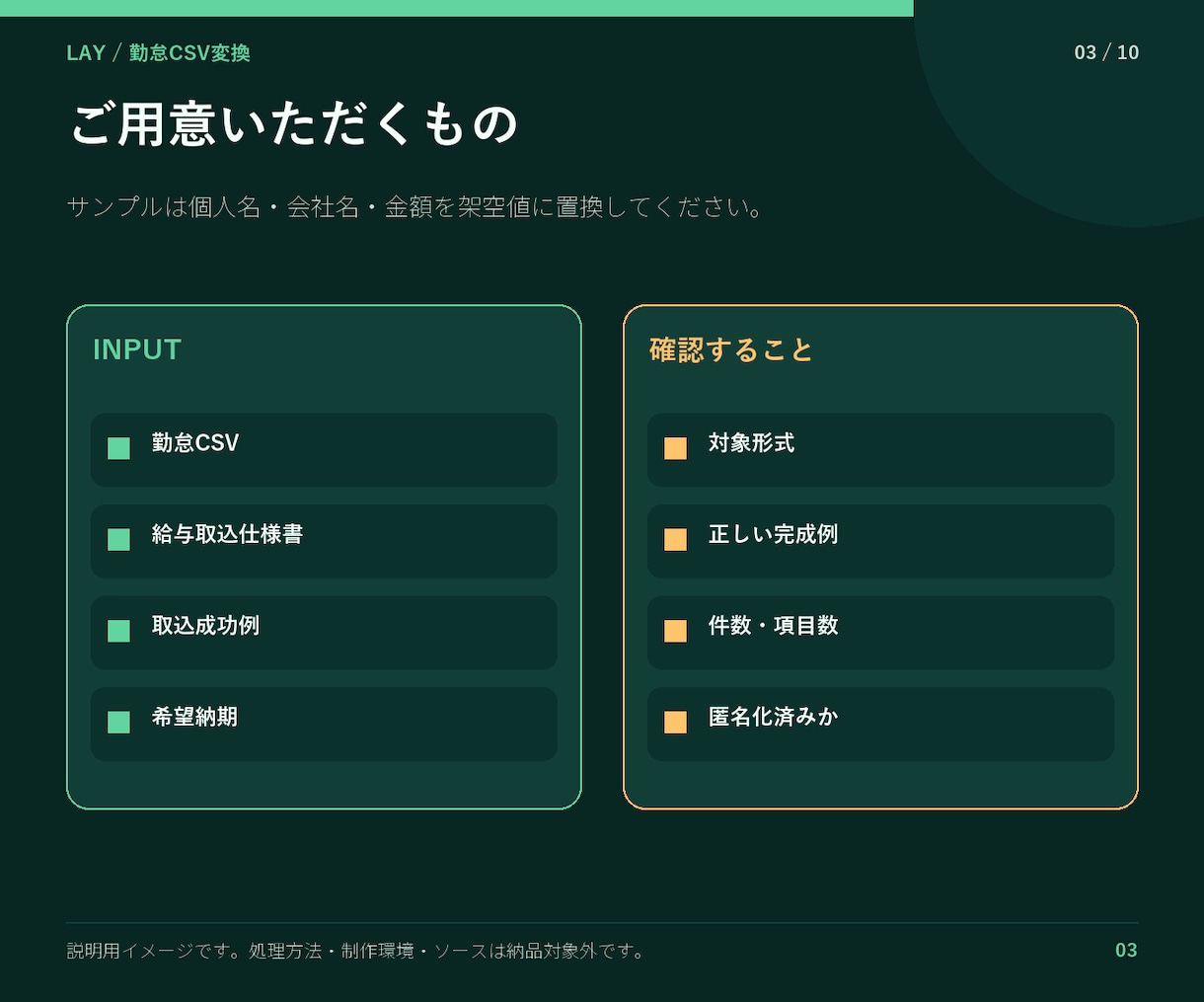Click the footer note 説明用イメージです
This screenshot has height=1002, width=1204.
click(355, 951)
